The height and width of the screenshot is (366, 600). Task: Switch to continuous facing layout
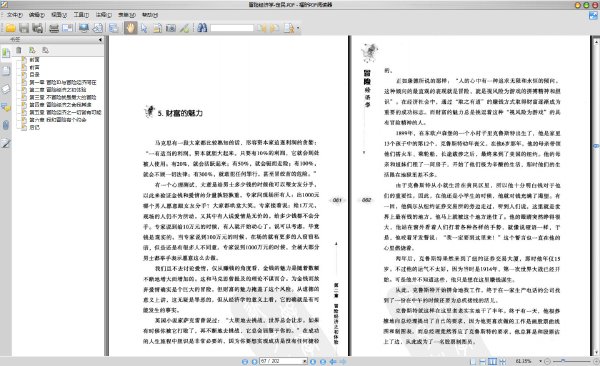[x=502, y=361]
